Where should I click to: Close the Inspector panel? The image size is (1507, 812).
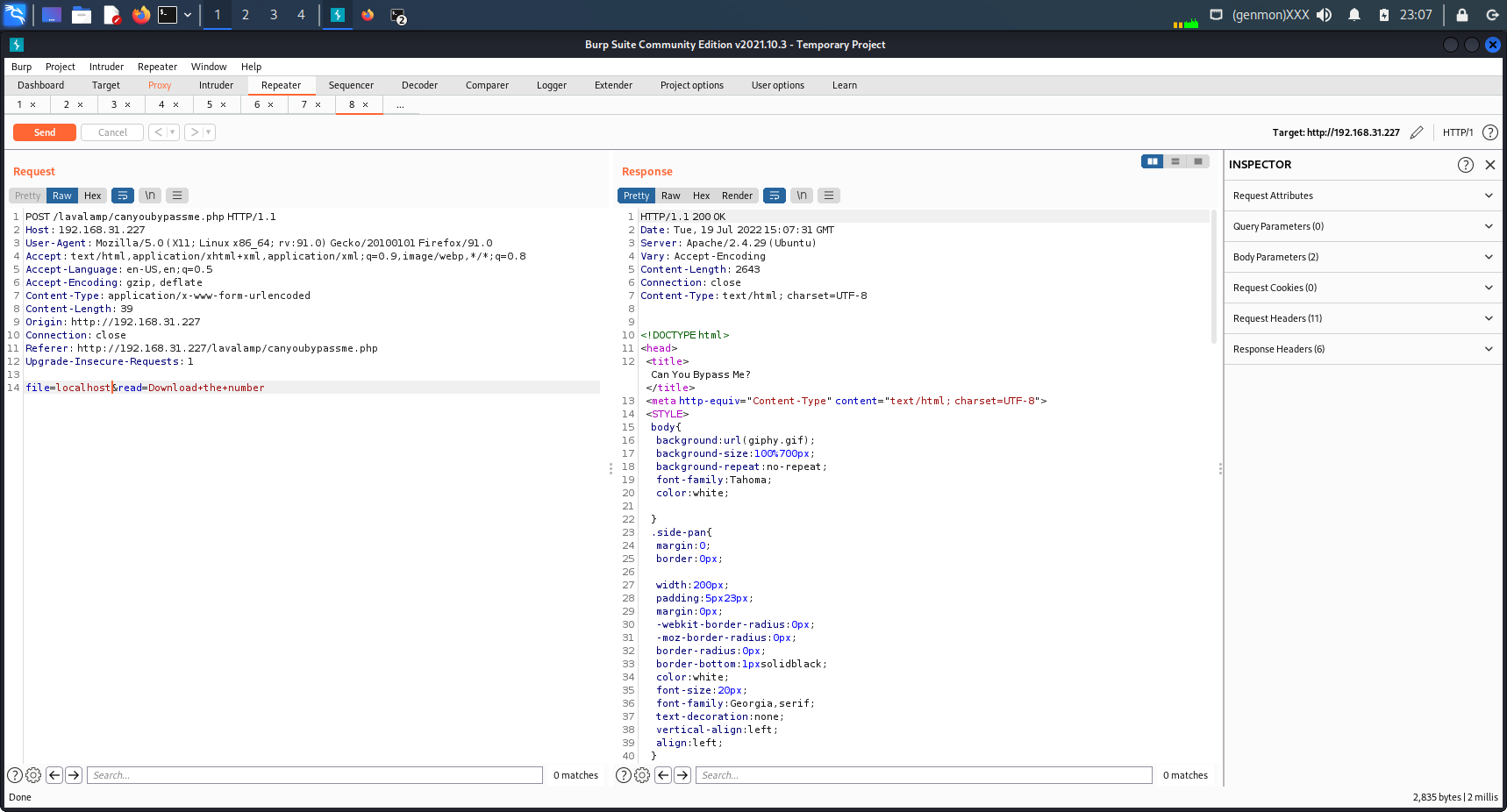pyautogui.click(x=1490, y=165)
